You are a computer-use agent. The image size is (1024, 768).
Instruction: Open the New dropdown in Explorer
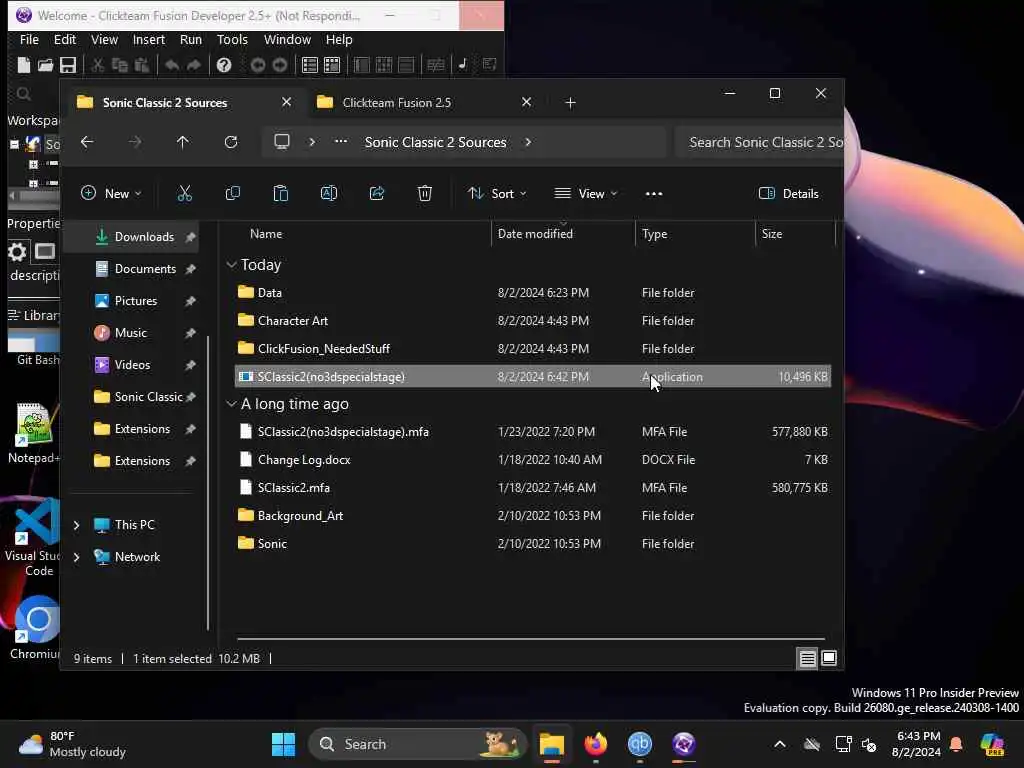click(x=111, y=193)
